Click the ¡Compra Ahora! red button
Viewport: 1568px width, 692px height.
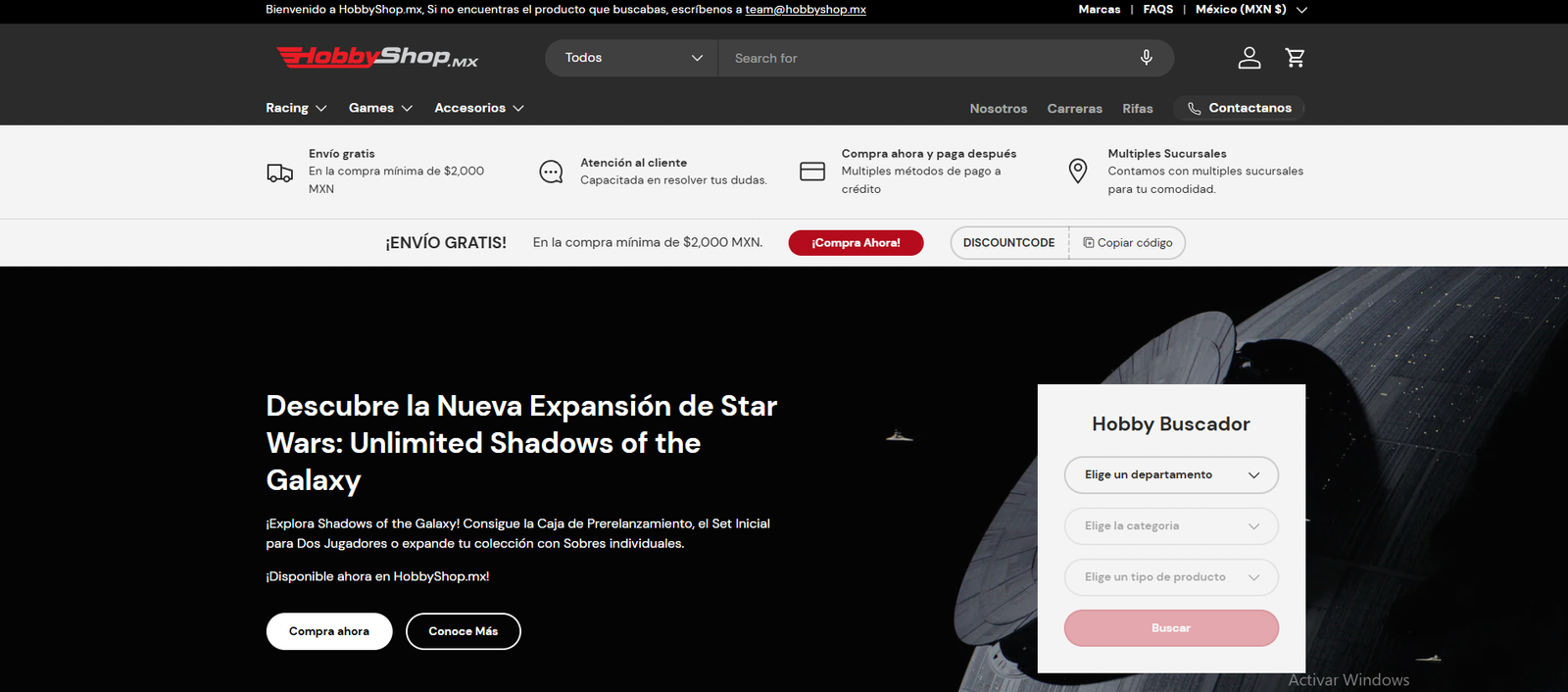pyautogui.click(x=856, y=243)
